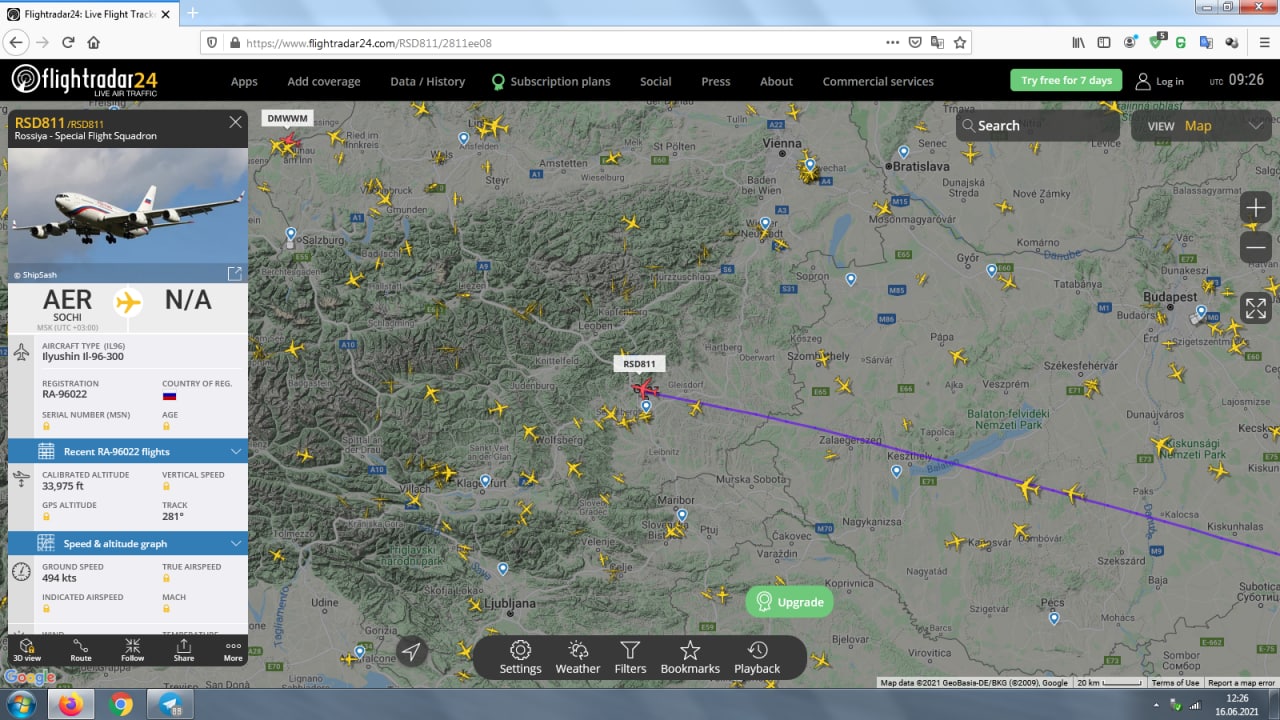Open Bookmarks
The height and width of the screenshot is (720, 1280).
click(x=690, y=658)
